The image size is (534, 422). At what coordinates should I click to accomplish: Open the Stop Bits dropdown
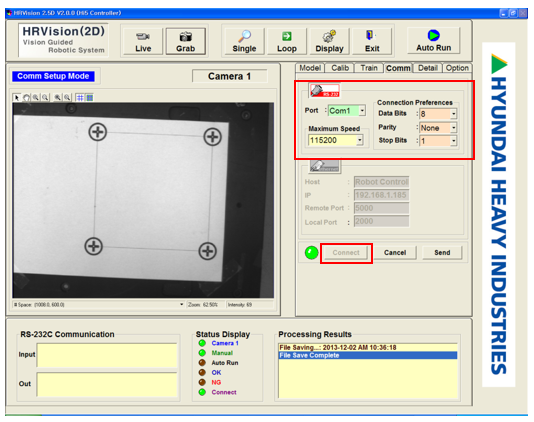click(454, 141)
